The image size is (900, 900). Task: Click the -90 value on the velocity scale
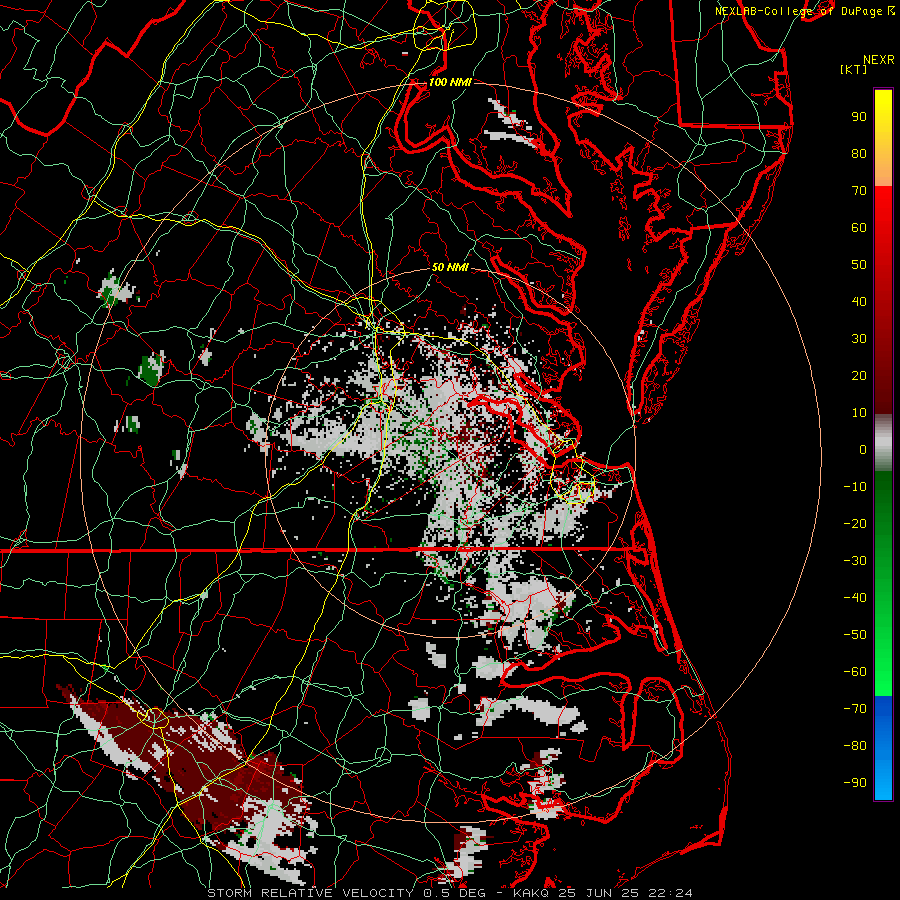click(x=855, y=783)
